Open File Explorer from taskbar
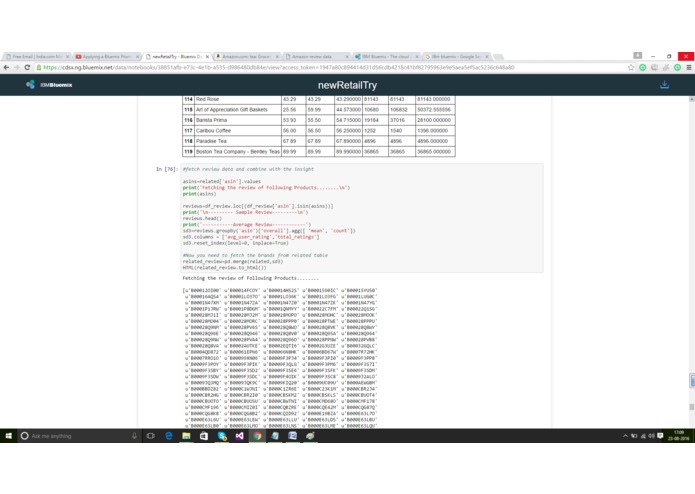The image size is (695, 494). 186,436
